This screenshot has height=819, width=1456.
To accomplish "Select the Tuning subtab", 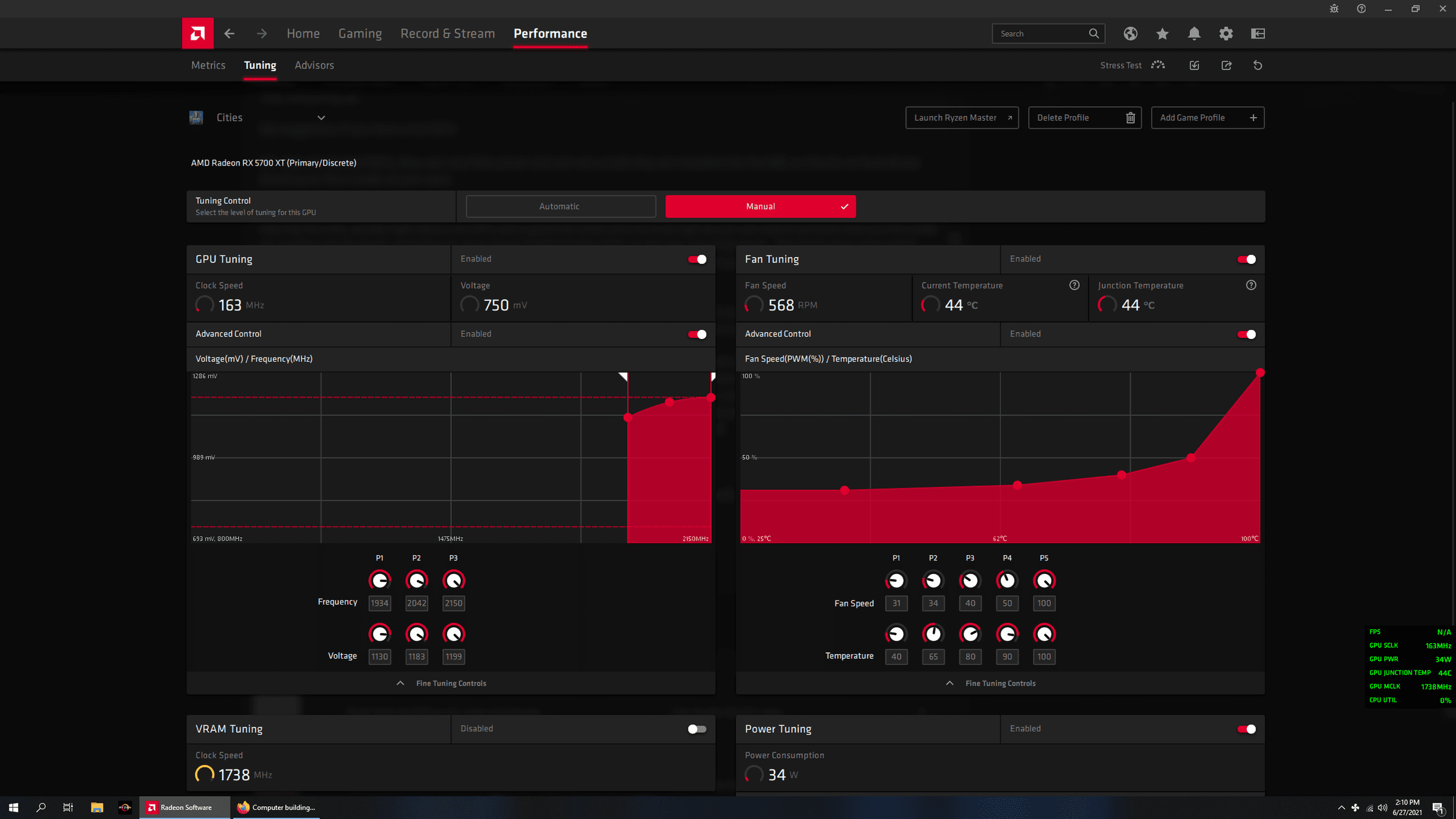I will (260, 65).
